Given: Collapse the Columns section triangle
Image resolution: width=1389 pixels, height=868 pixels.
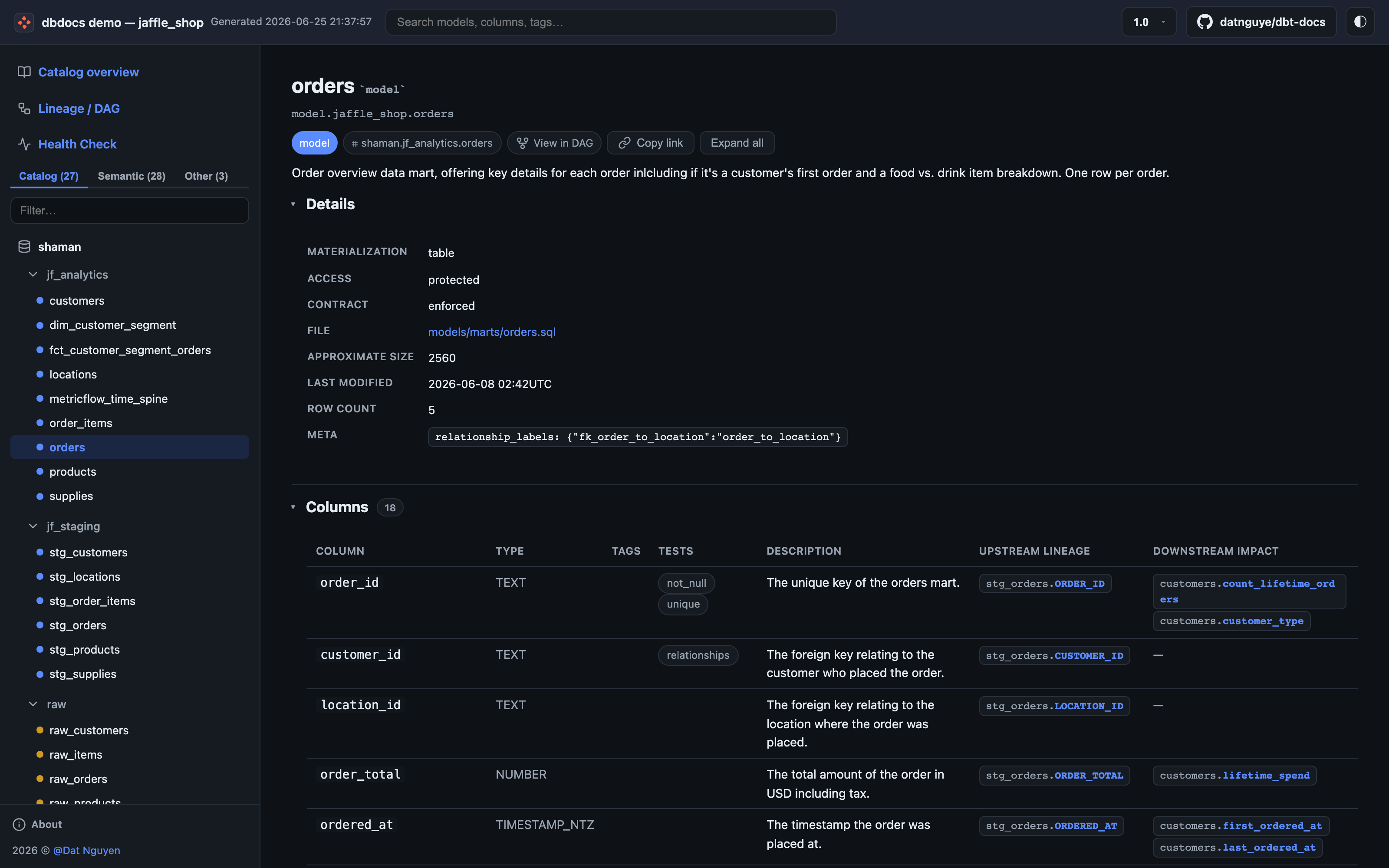Looking at the screenshot, I should (x=293, y=507).
